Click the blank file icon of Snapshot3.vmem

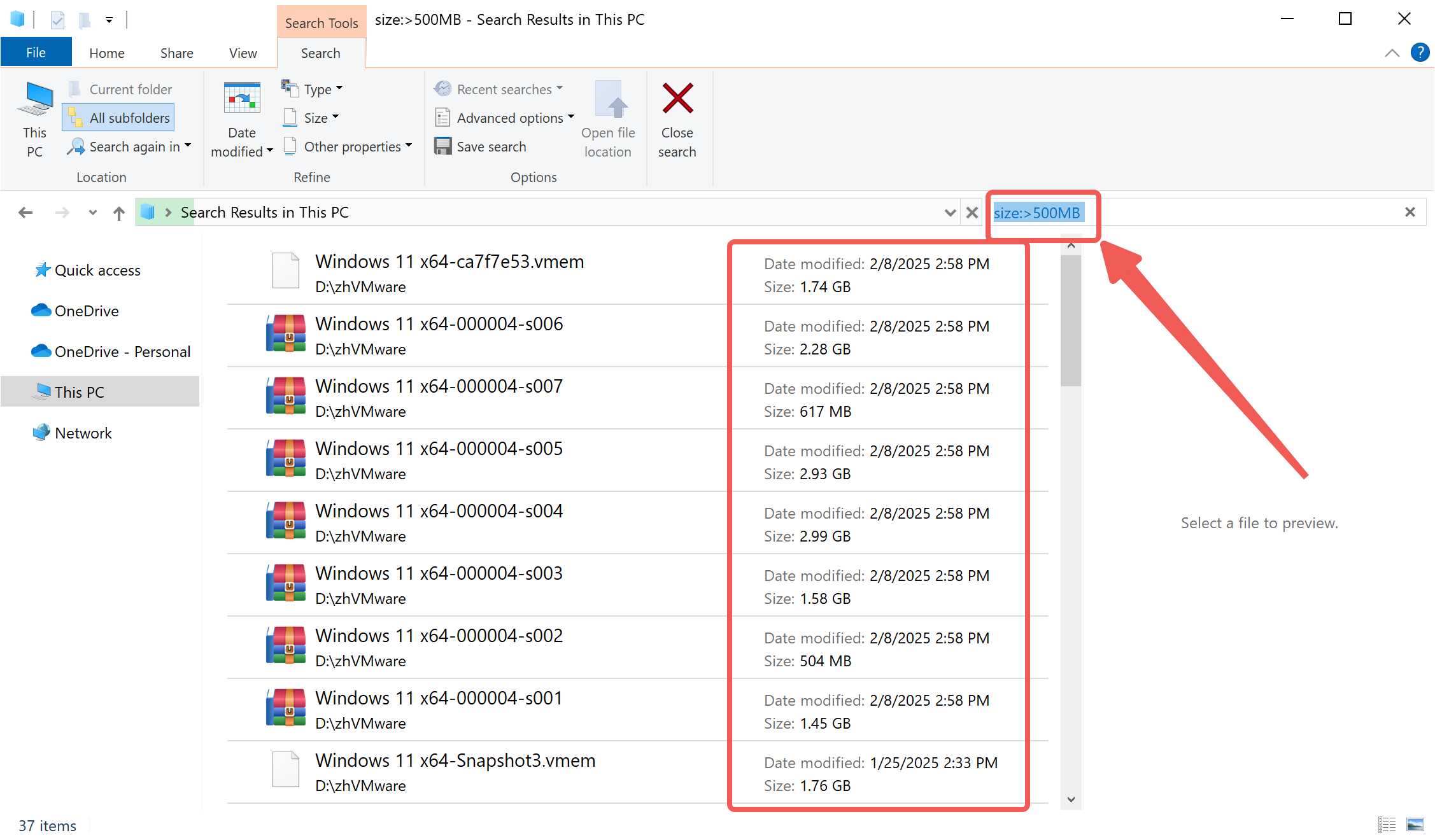pos(286,769)
